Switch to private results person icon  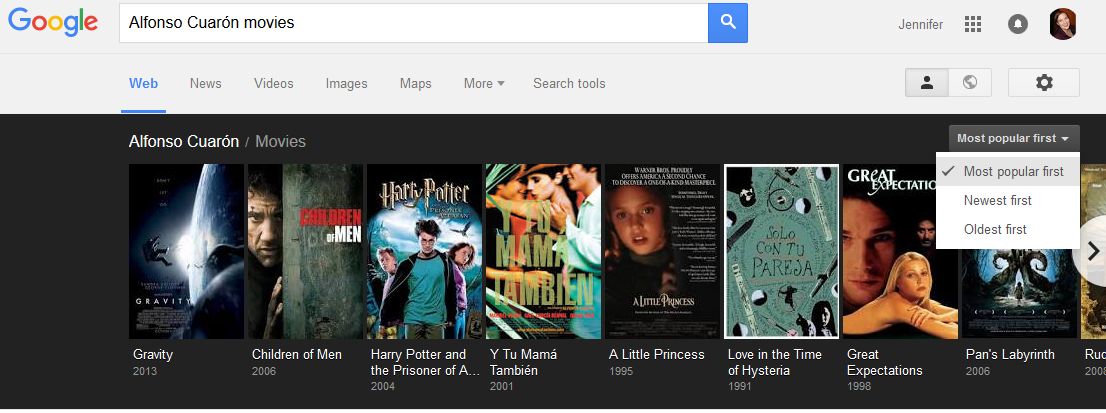[x=927, y=83]
